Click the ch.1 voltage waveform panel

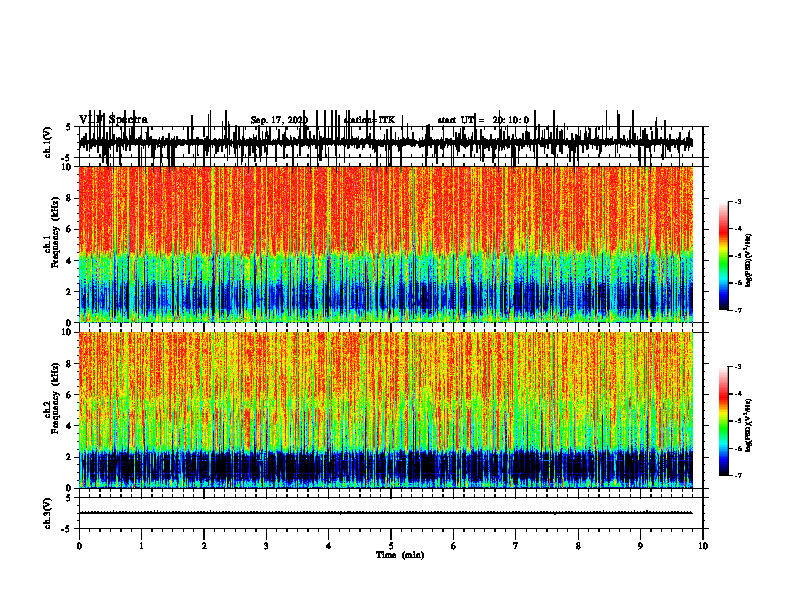391,142
